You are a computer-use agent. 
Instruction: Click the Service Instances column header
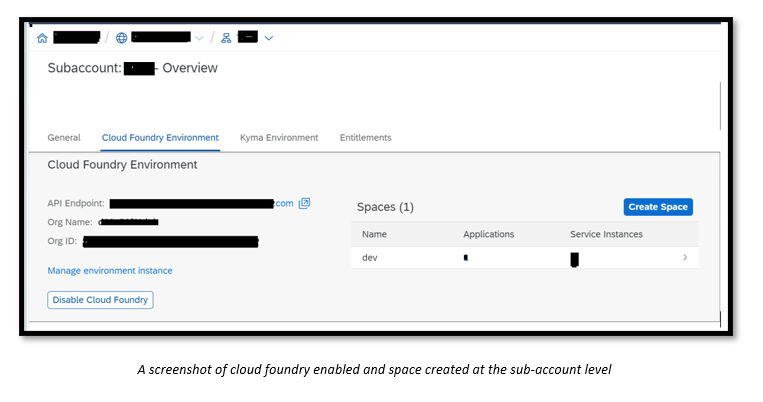[x=606, y=234]
